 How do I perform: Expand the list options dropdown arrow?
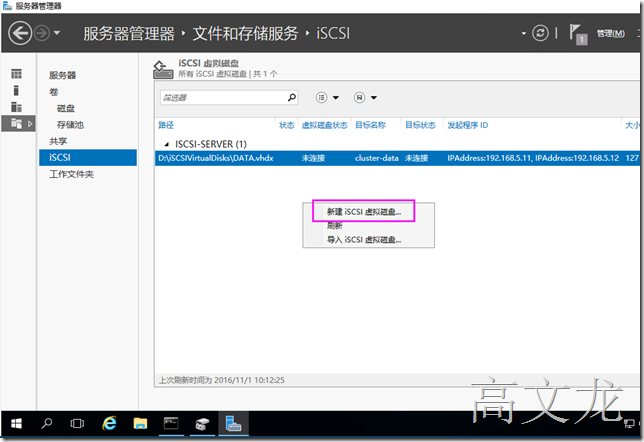click(x=336, y=98)
